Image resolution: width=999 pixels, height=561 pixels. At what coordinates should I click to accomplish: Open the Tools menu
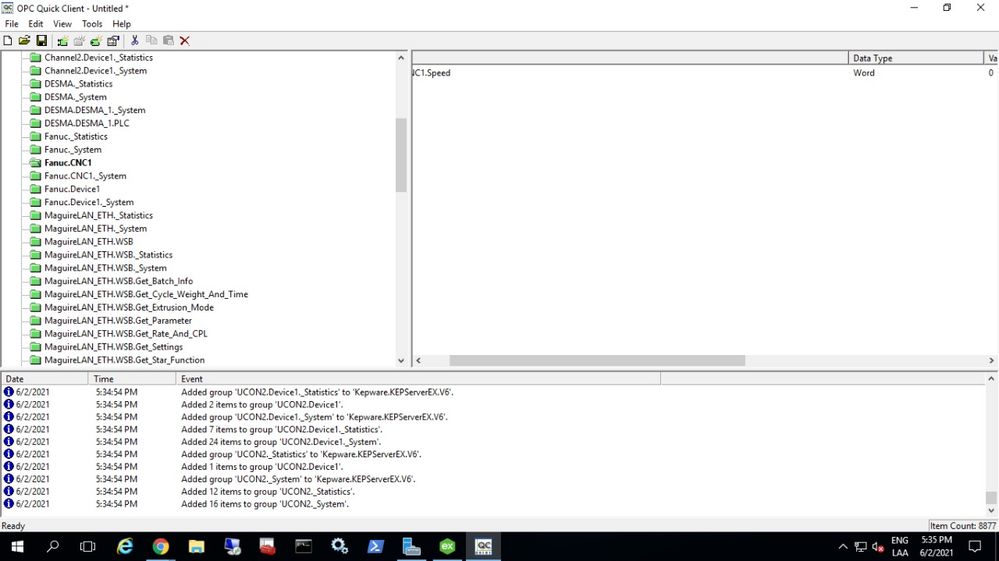[x=92, y=24]
